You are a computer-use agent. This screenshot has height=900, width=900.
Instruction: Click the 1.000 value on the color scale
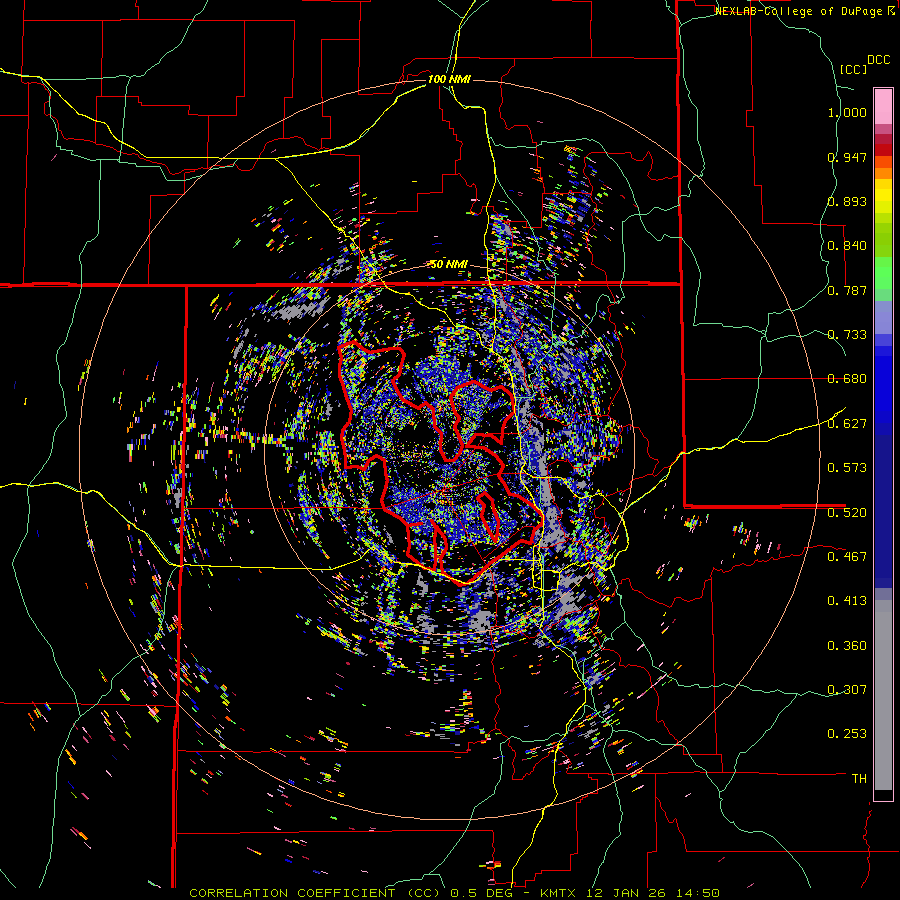point(847,112)
